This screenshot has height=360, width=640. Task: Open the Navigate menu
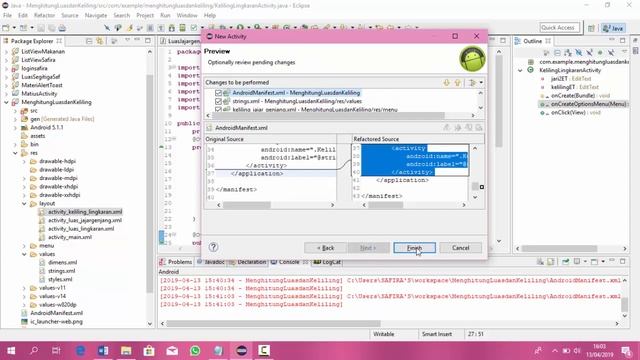96,15
